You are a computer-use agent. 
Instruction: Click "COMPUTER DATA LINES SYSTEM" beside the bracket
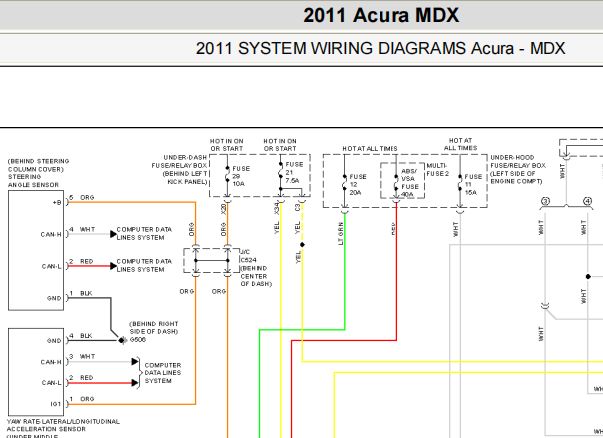click(x=163, y=373)
